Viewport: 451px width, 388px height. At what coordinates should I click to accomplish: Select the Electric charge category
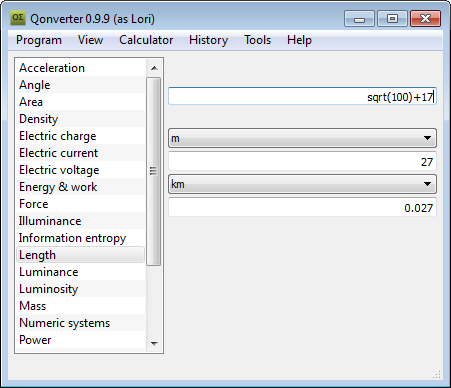[81, 136]
